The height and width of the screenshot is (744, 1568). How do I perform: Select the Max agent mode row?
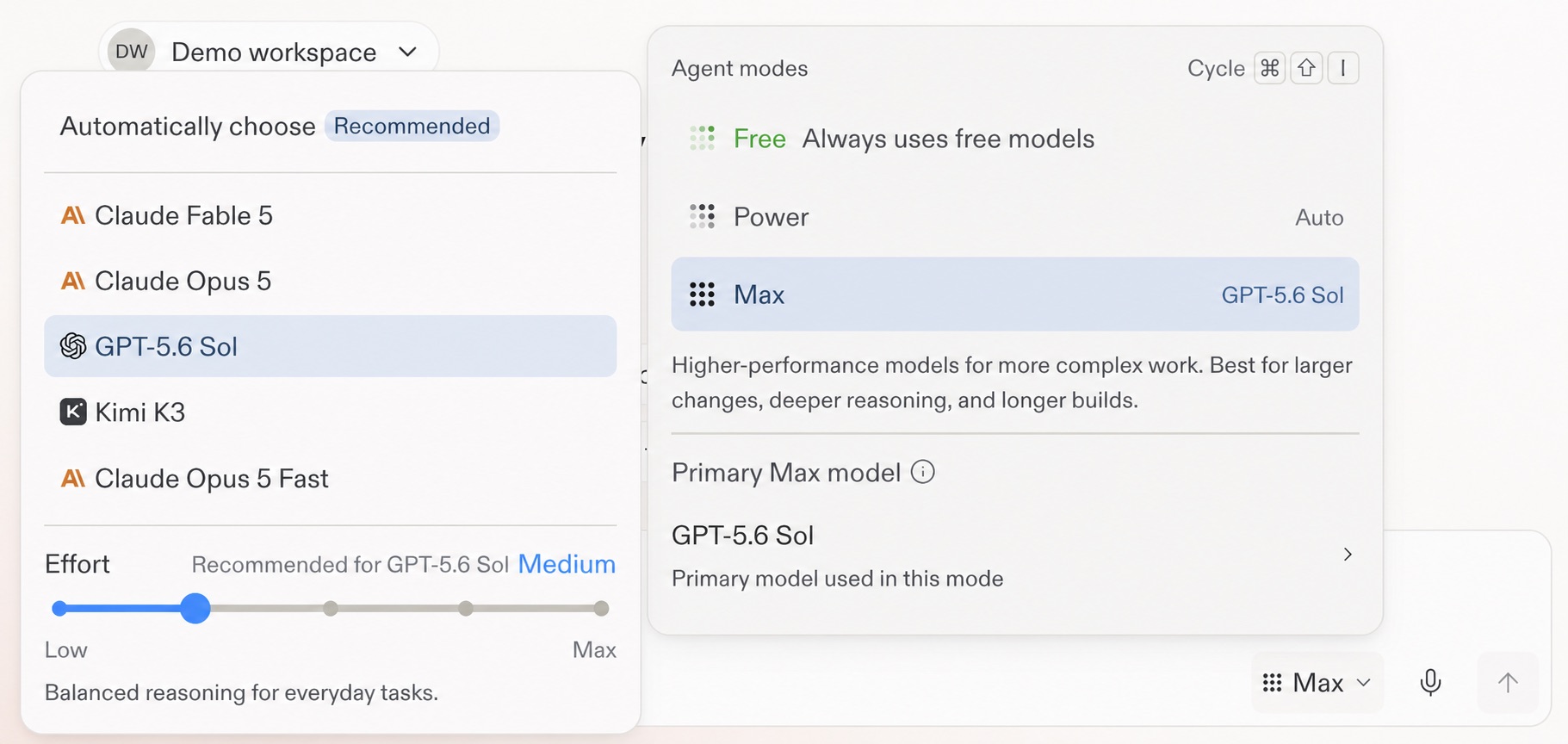tap(1015, 294)
